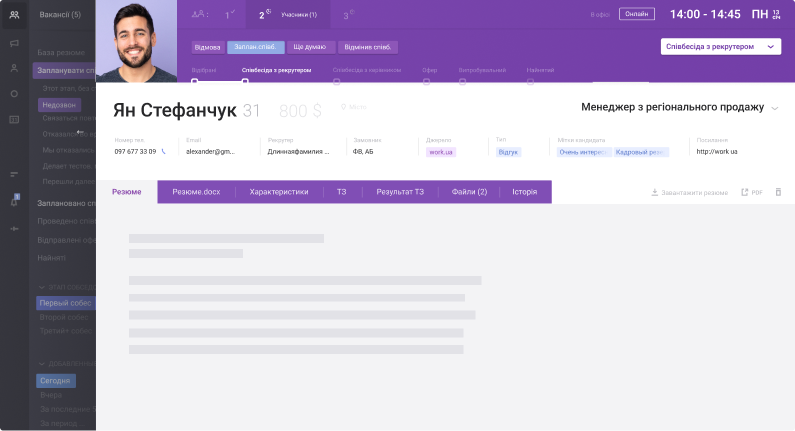This screenshot has height=431, width=795.
Task: Open the Файли (2) tab
Action: point(469,192)
